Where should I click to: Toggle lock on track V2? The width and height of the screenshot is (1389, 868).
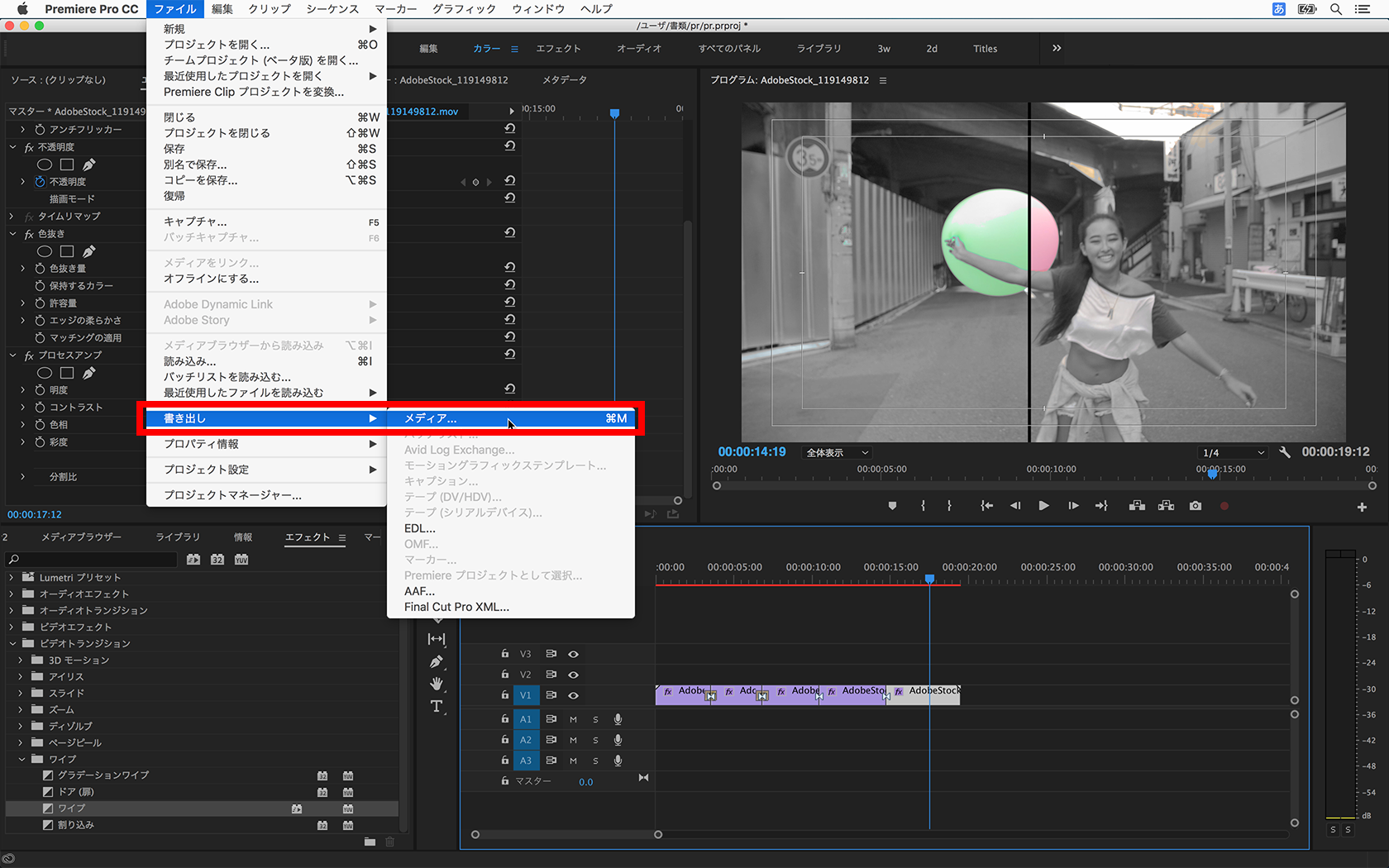point(504,675)
